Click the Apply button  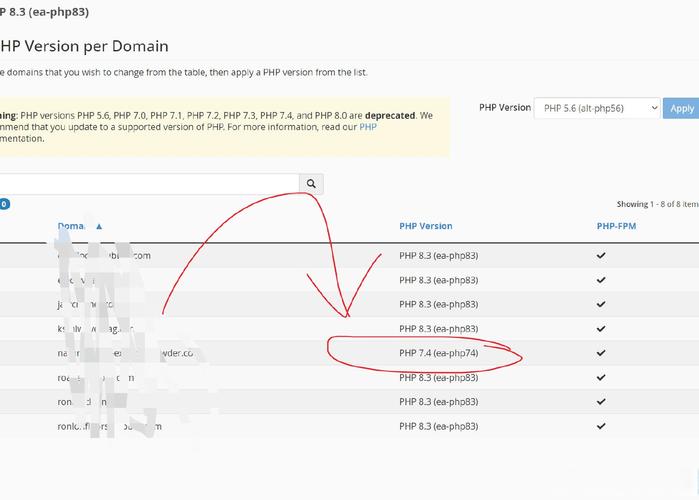[x=681, y=108]
